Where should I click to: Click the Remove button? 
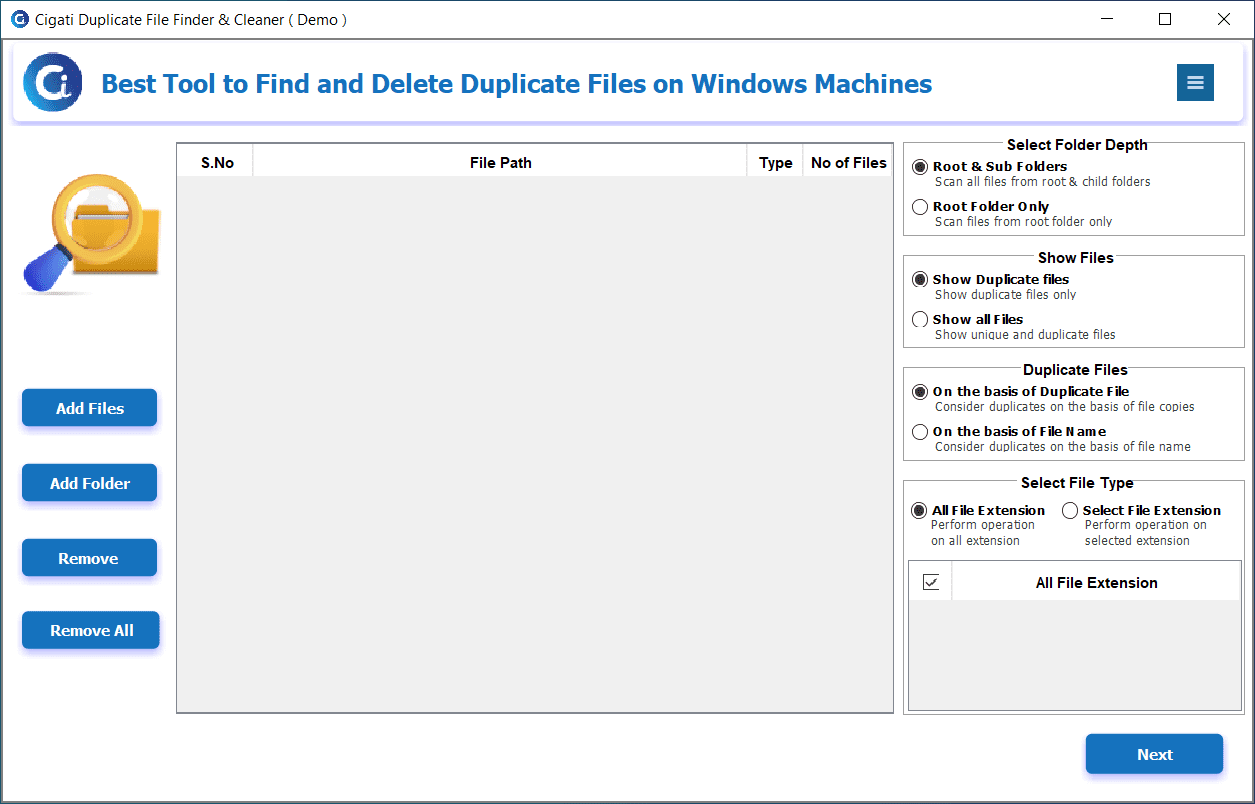click(x=89, y=558)
